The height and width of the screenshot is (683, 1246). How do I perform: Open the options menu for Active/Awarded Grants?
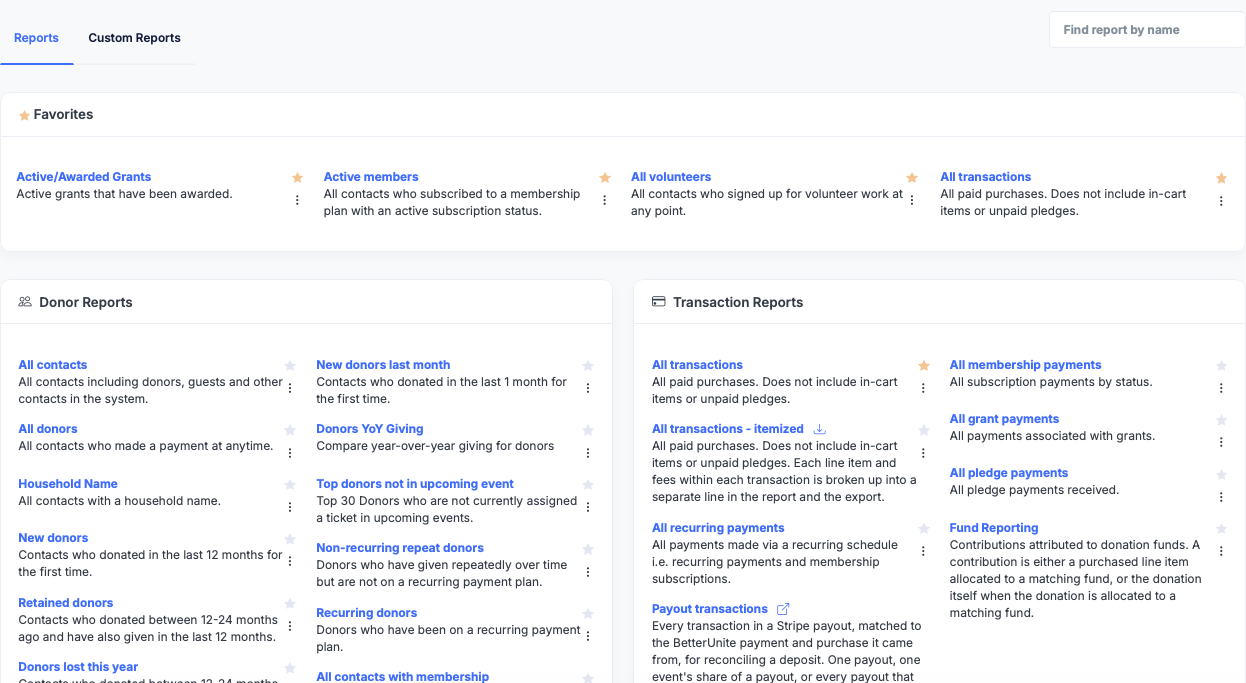297,200
